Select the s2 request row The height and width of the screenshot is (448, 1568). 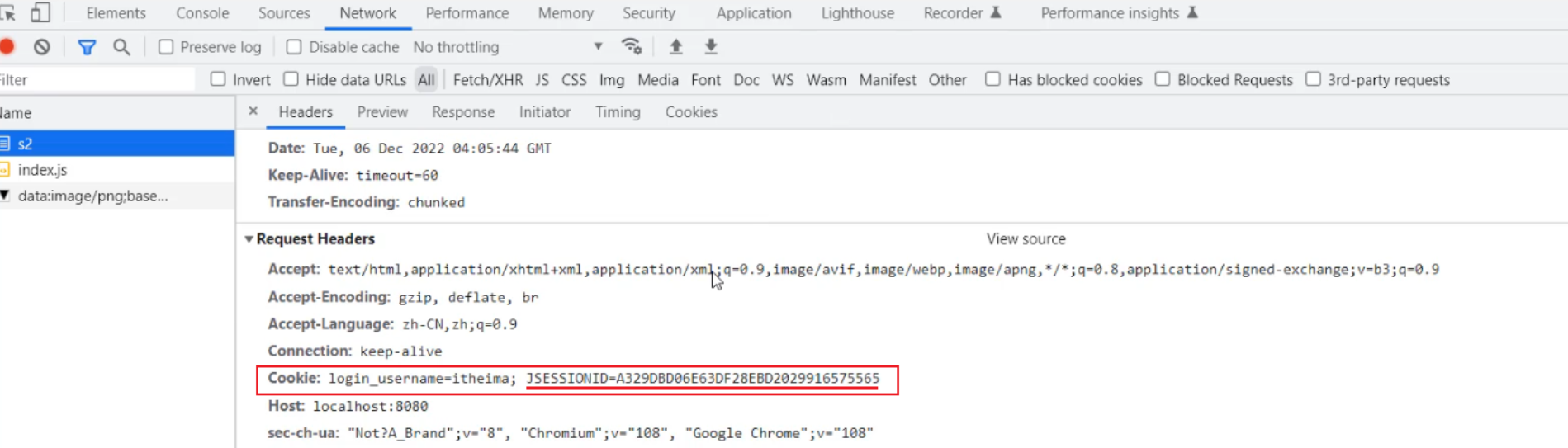(x=117, y=144)
